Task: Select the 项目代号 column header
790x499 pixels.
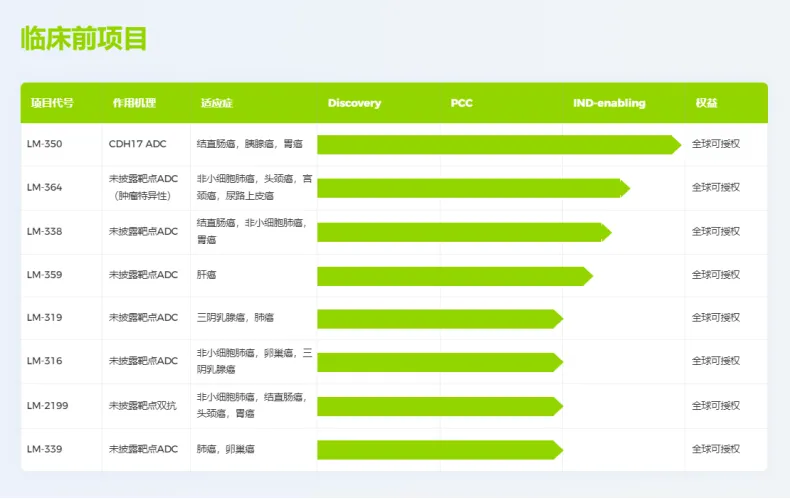Action: 51,103
